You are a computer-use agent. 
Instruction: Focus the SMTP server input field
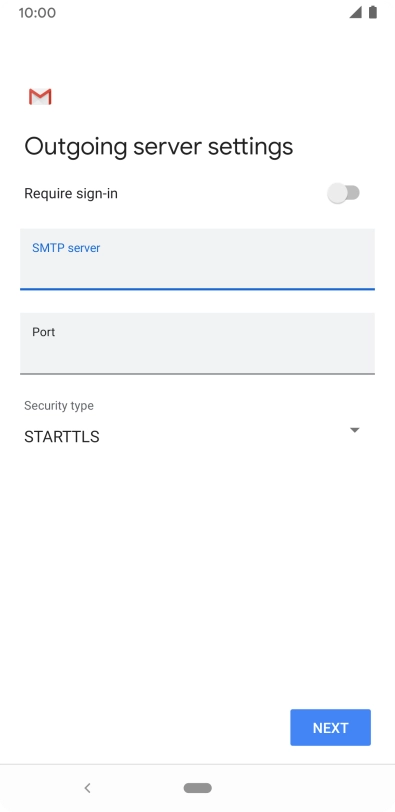click(x=197, y=259)
